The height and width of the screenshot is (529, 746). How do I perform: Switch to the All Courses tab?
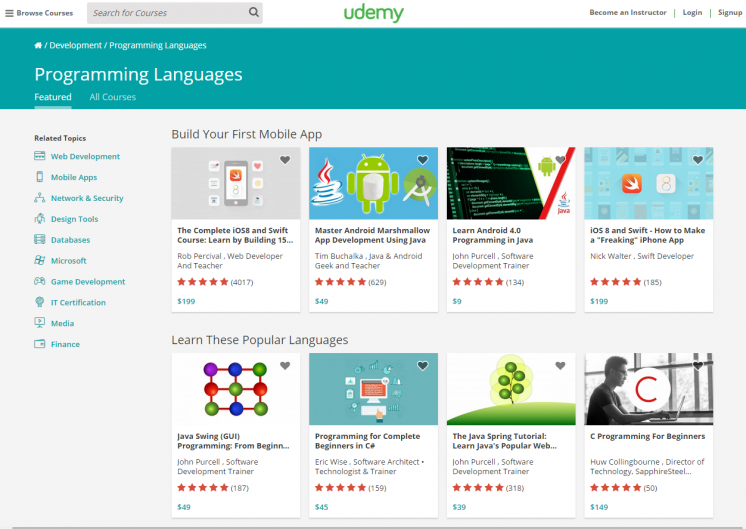click(x=113, y=97)
